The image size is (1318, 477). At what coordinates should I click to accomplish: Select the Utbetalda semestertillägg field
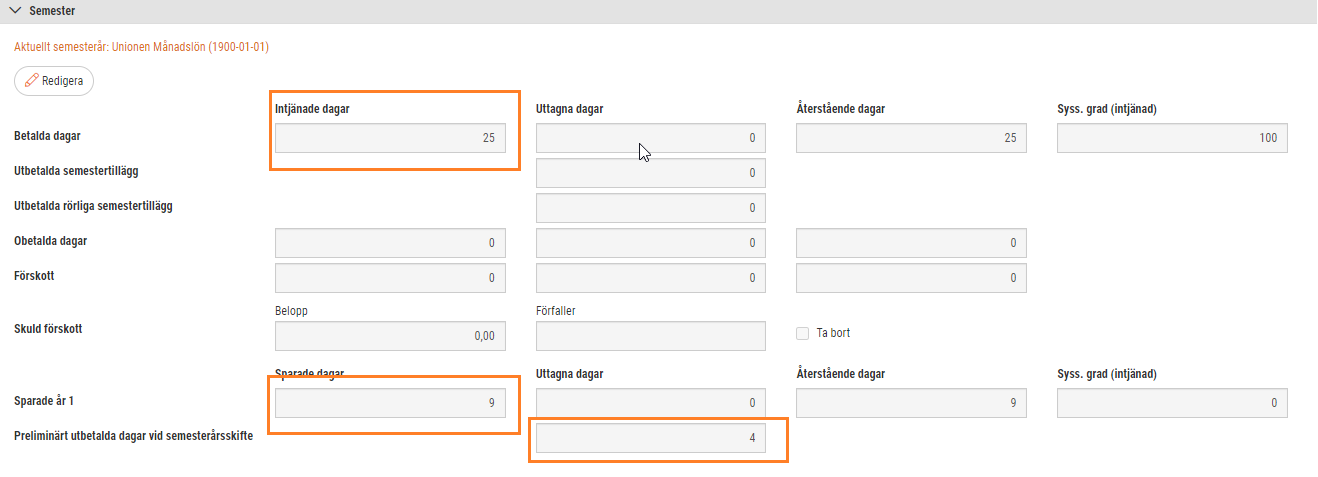[x=651, y=173]
